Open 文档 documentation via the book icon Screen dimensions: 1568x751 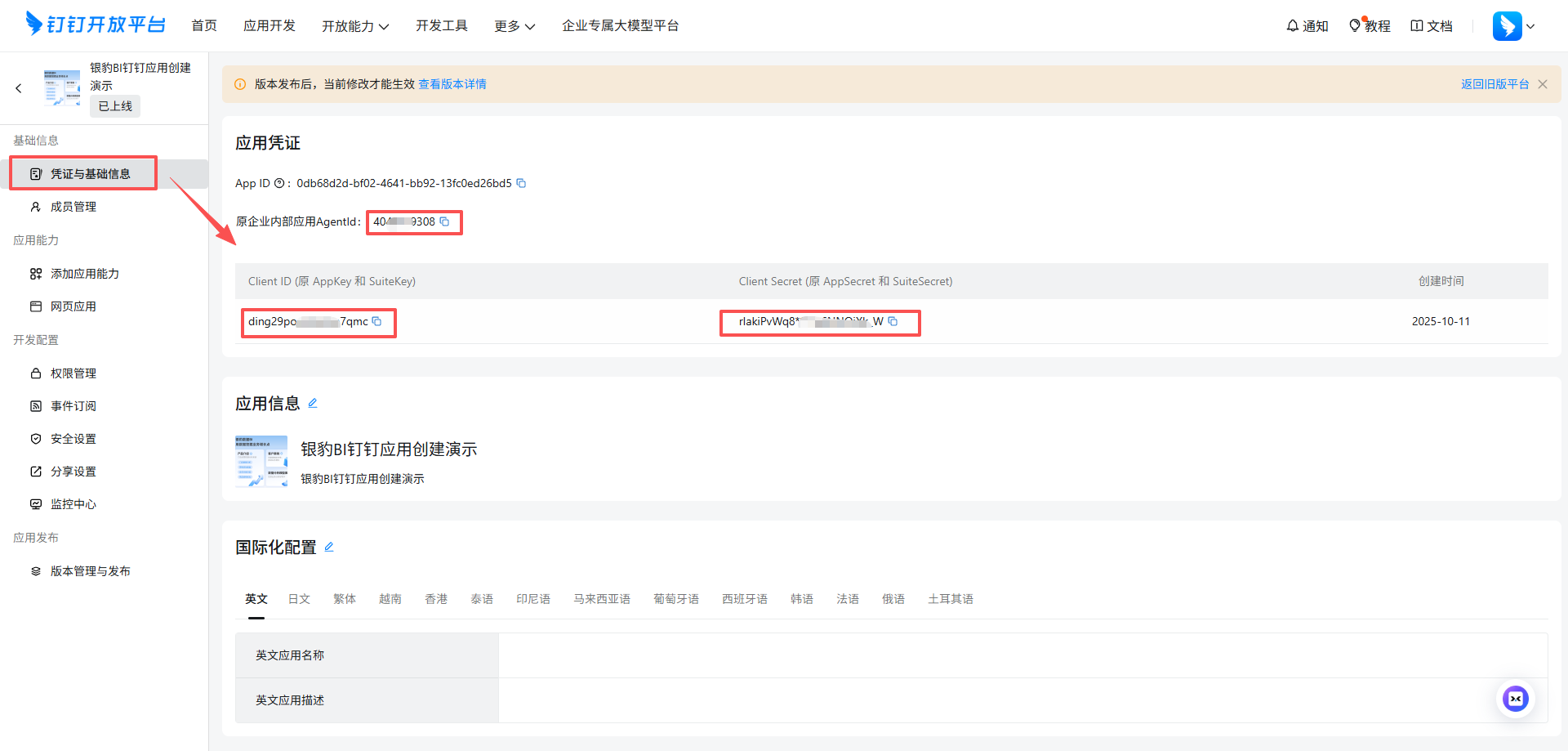tap(1418, 25)
